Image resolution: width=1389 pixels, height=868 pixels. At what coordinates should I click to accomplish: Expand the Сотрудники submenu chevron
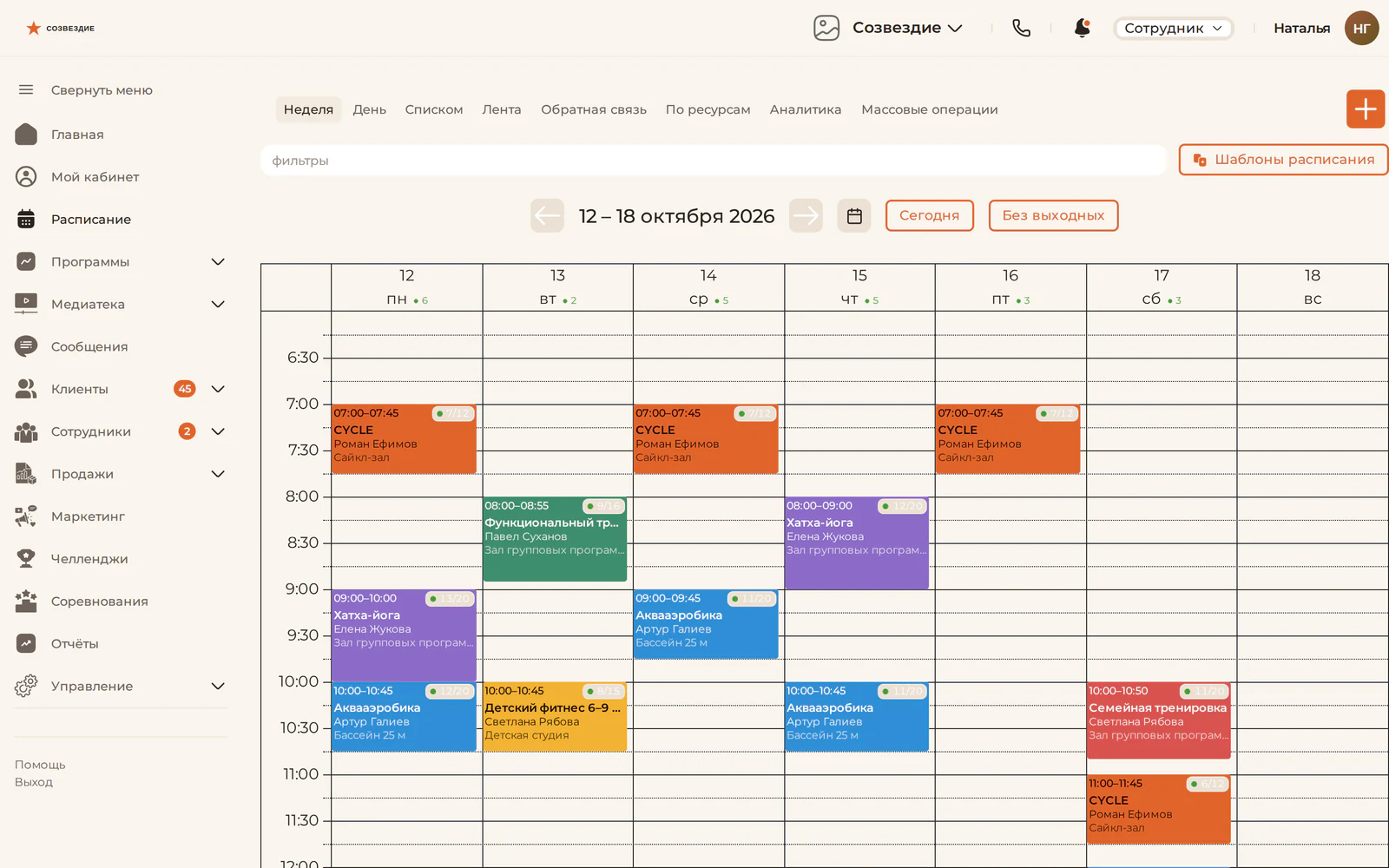pyautogui.click(x=218, y=431)
